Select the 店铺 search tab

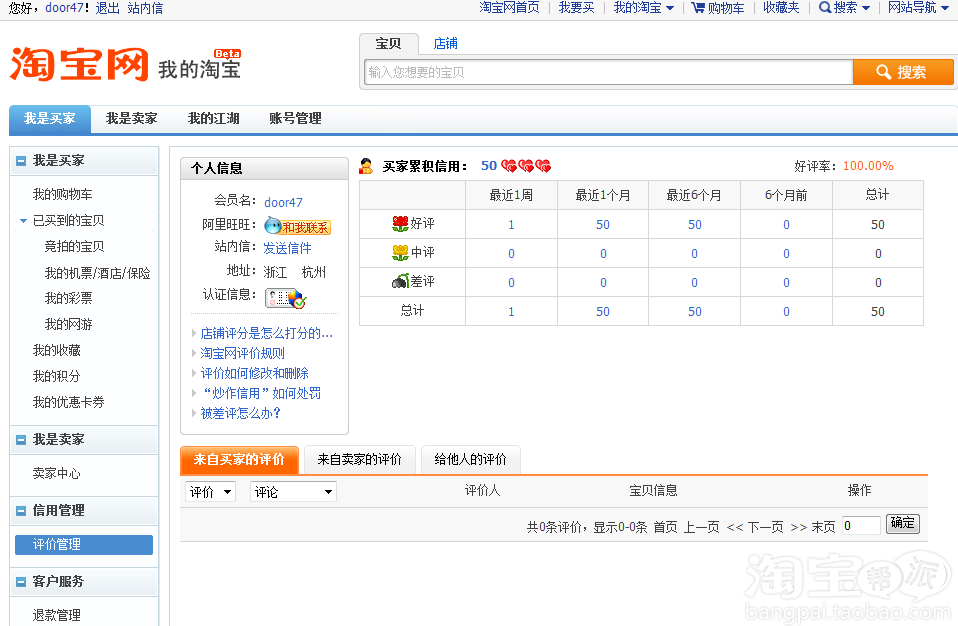click(x=445, y=43)
